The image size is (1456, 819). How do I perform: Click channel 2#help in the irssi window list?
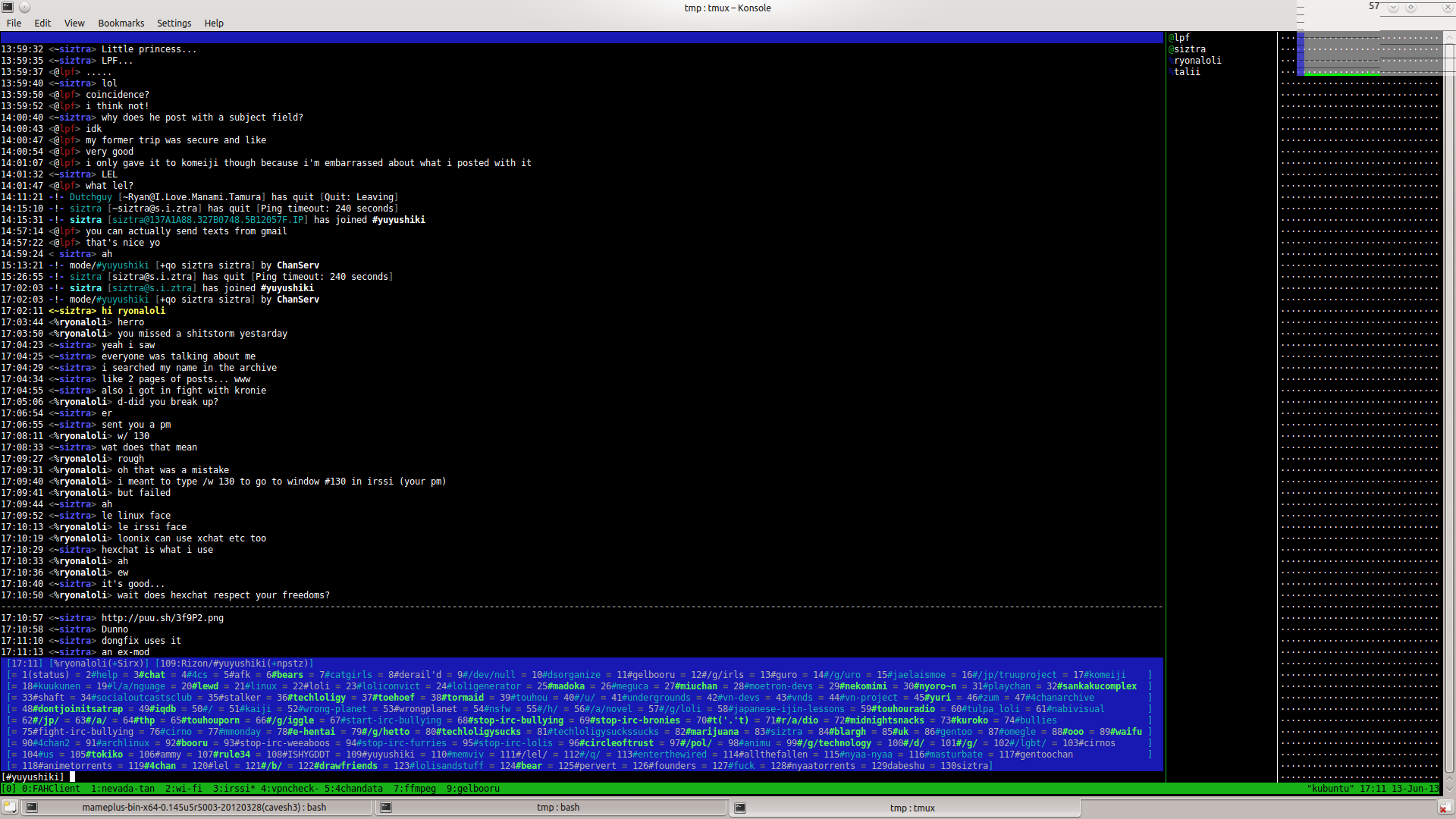point(102,675)
